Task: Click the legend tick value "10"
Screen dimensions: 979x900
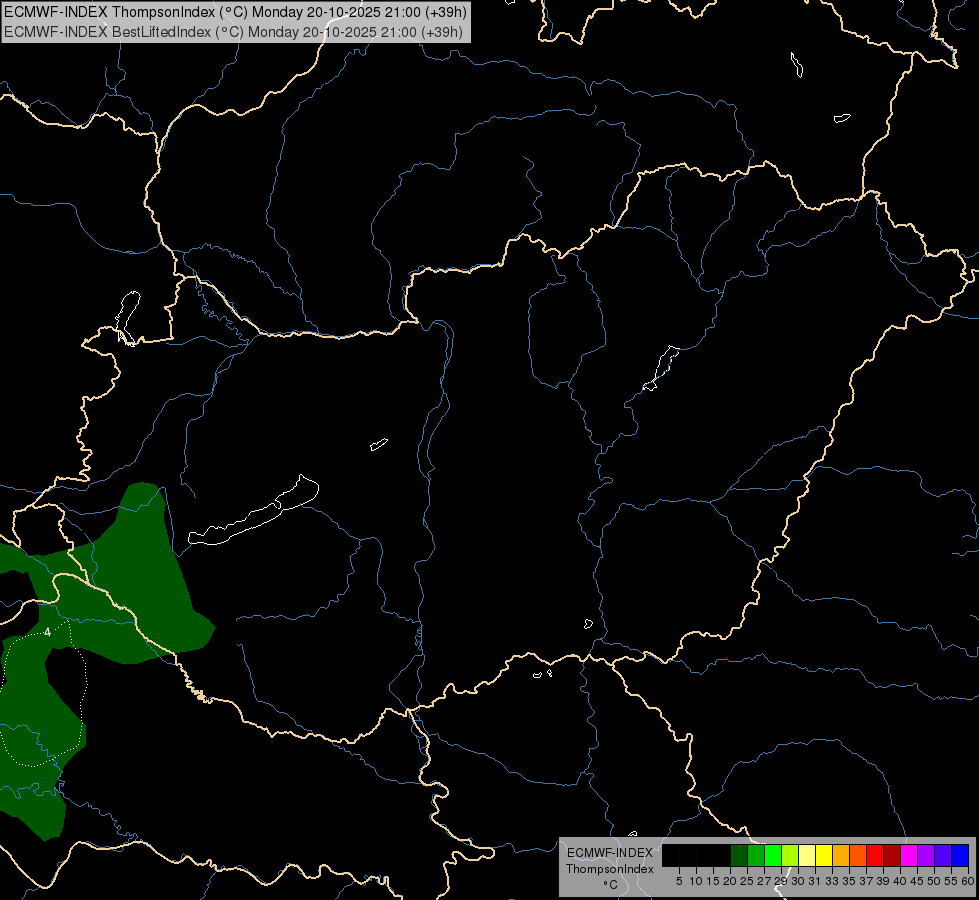Action: point(696,881)
